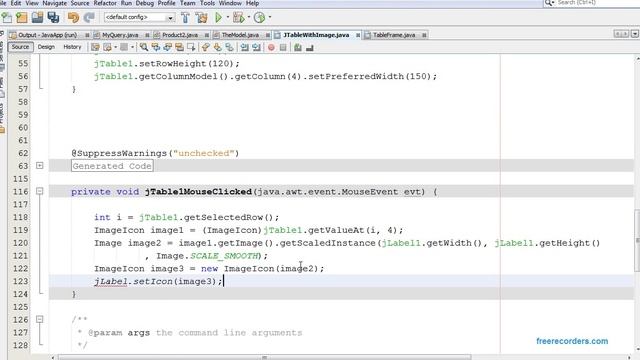Viewport: 640px width, 360px height.
Task: Click the Previous Bookmark icon
Action: pos(206,47)
